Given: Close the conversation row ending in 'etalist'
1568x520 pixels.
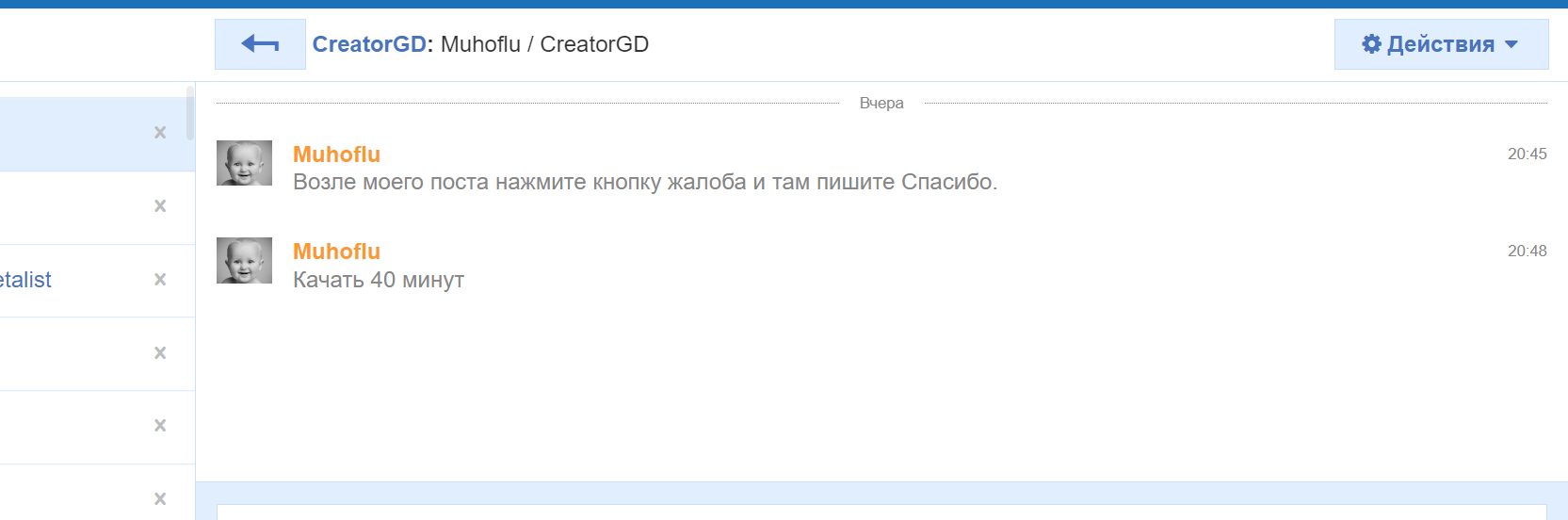Looking at the screenshot, I should tap(160, 280).
